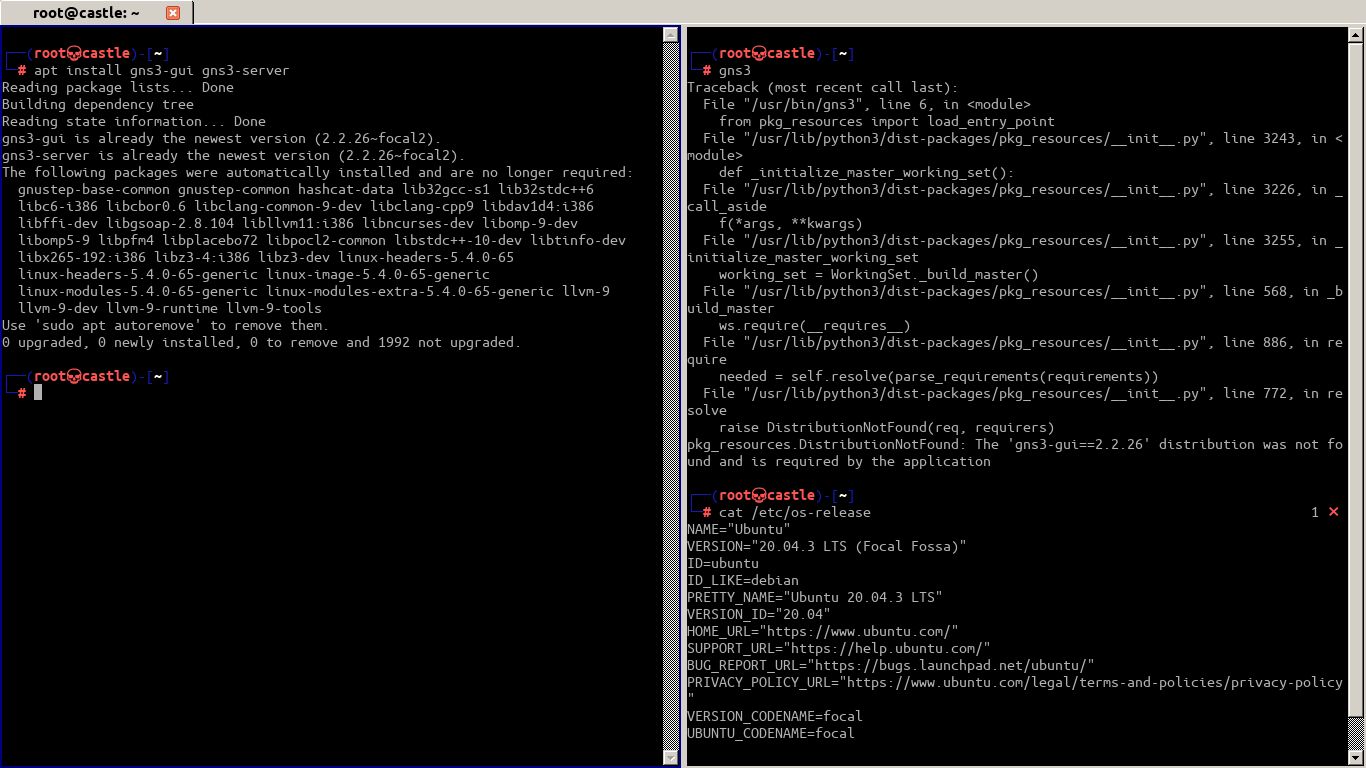Click 'working_set = WorkingSet._build_master()' line
The image size is (1366, 768).
coord(879,274)
